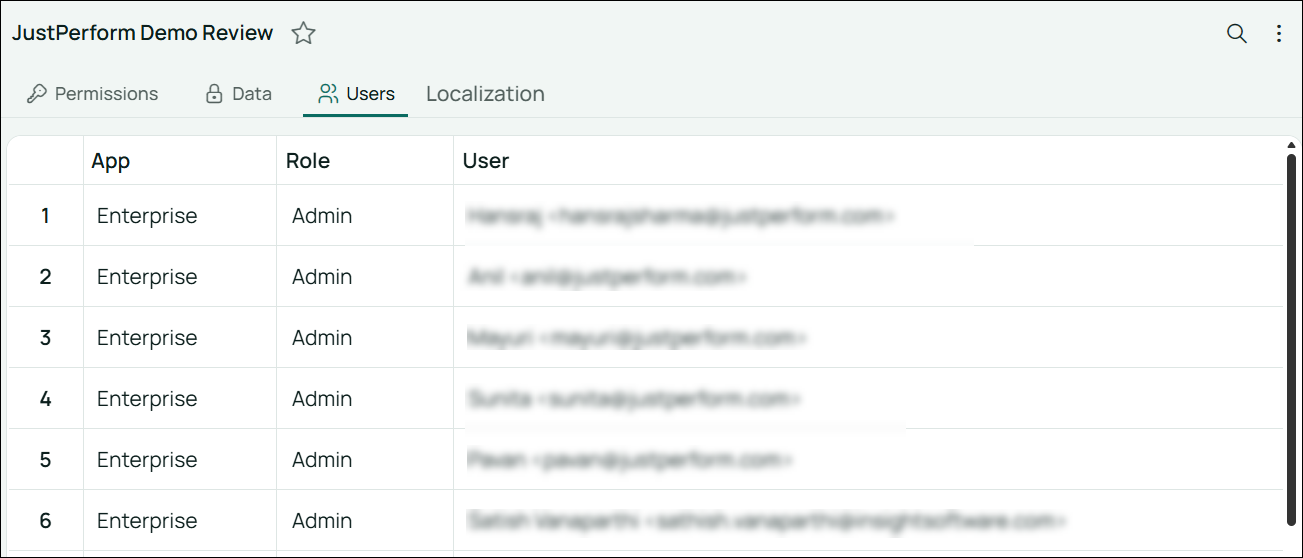Click the scrollbar up arrow
Viewport: 1303px width, 558px height.
1291,146
